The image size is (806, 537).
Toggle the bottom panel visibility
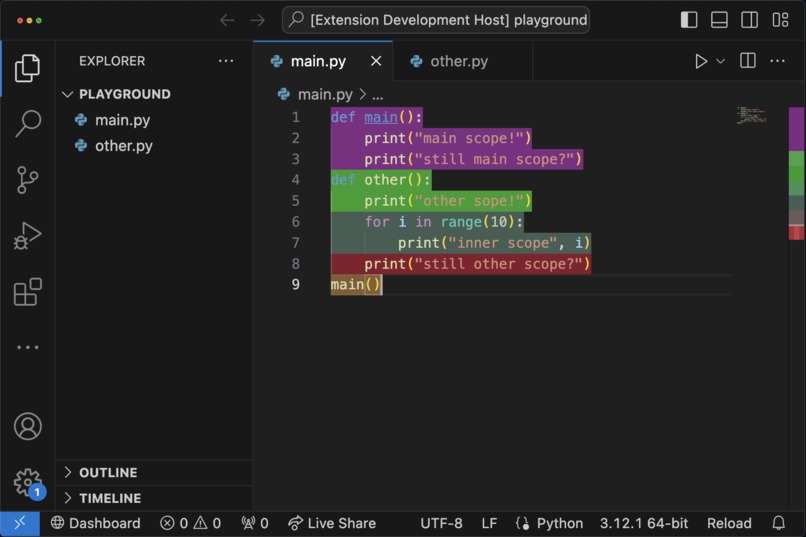click(x=719, y=20)
